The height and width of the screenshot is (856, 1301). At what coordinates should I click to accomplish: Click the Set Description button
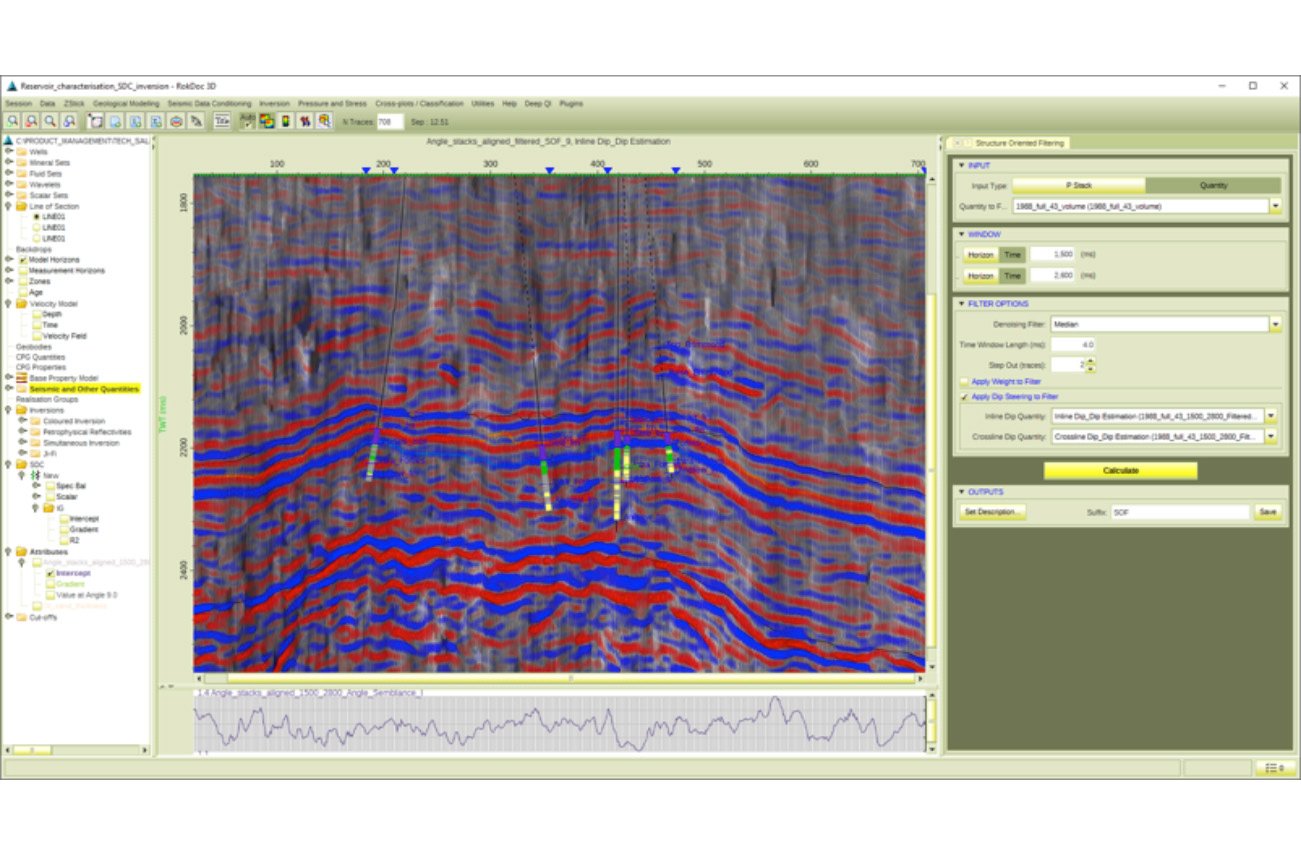(993, 512)
